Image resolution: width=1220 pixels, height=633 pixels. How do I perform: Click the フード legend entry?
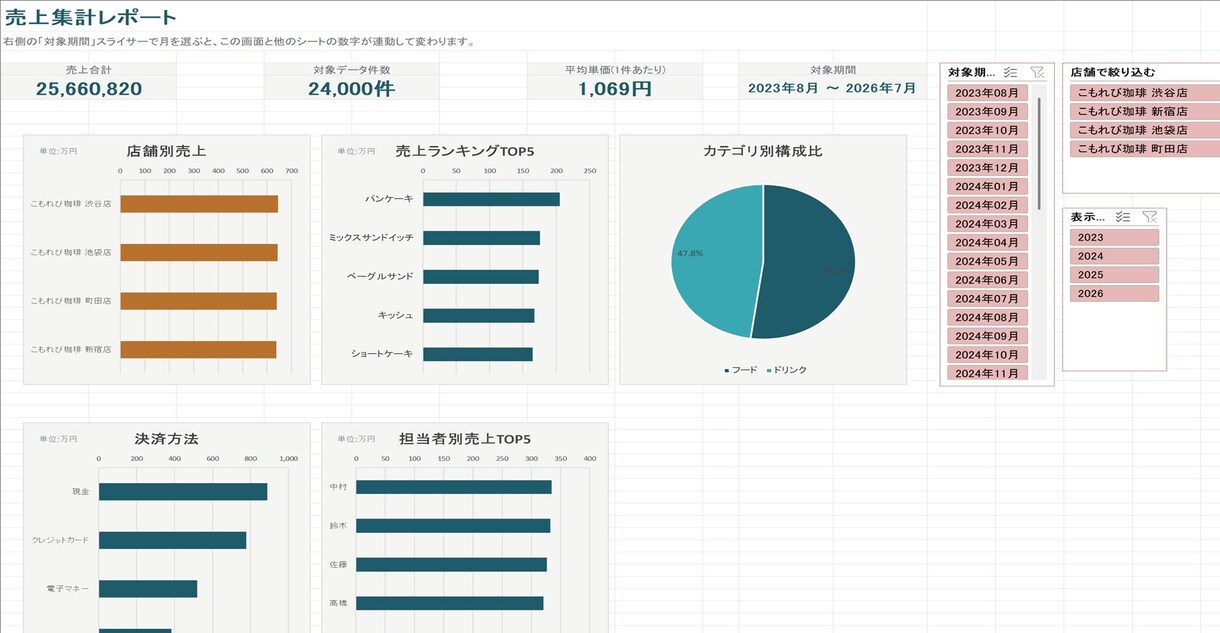click(x=741, y=370)
